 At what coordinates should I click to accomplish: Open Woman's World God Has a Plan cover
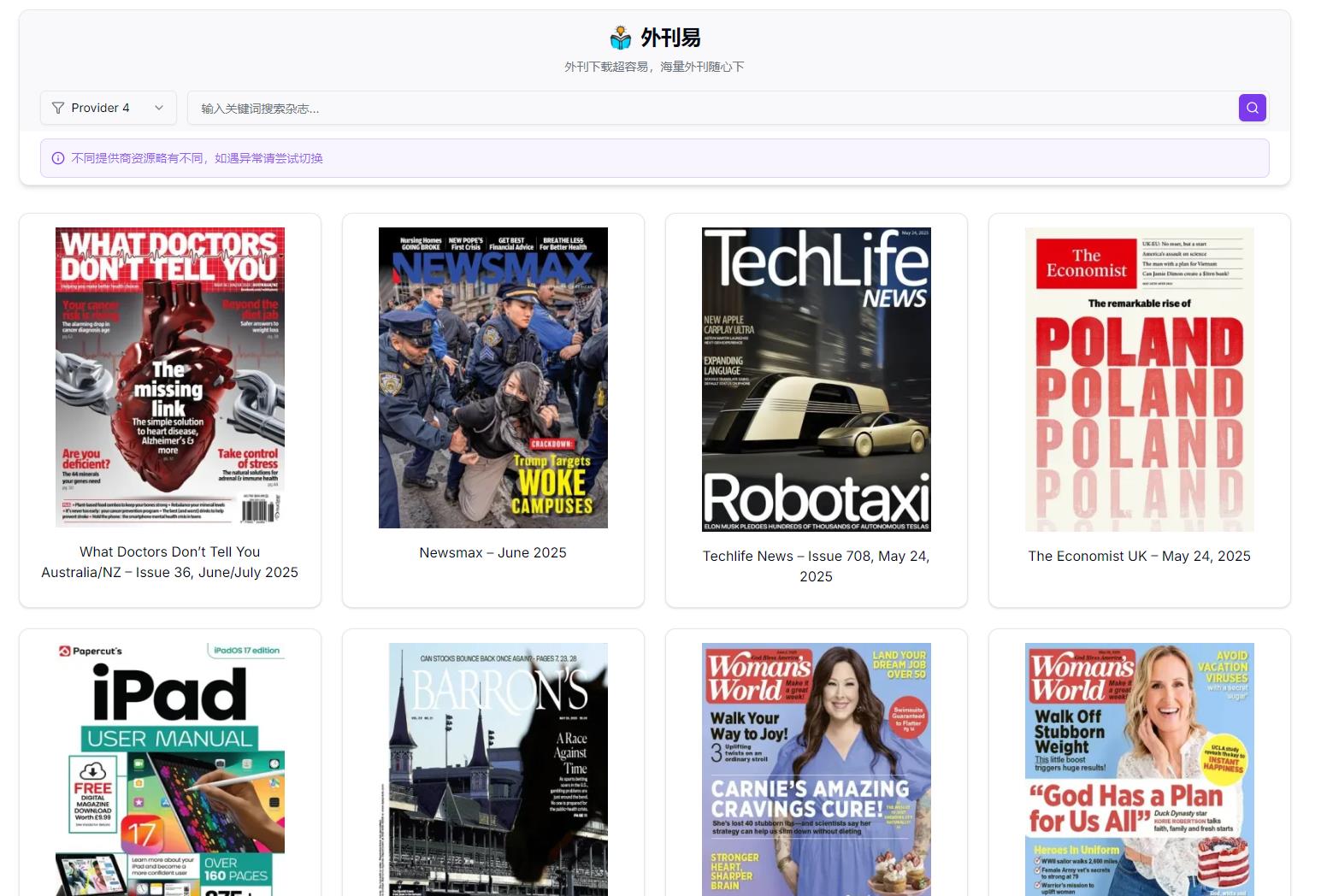(x=1139, y=769)
